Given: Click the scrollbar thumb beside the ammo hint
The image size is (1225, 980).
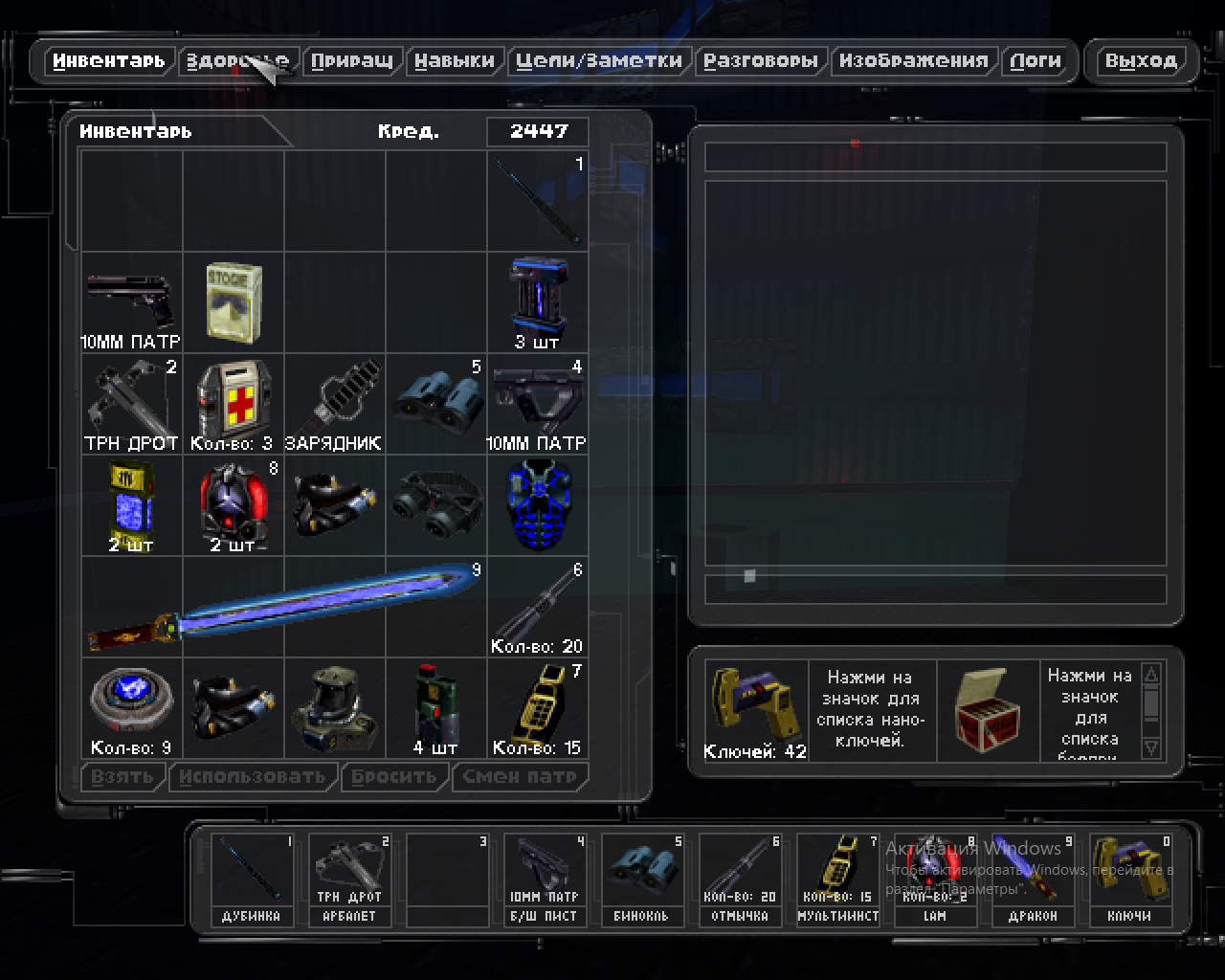Looking at the screenshot, I should [x=1151, y=704].
